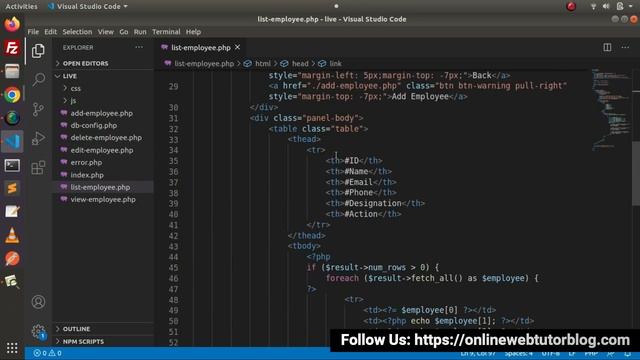Screen dimensions: 640x360
Task: Click the #Designation table header code line
Action: [375, 203]
